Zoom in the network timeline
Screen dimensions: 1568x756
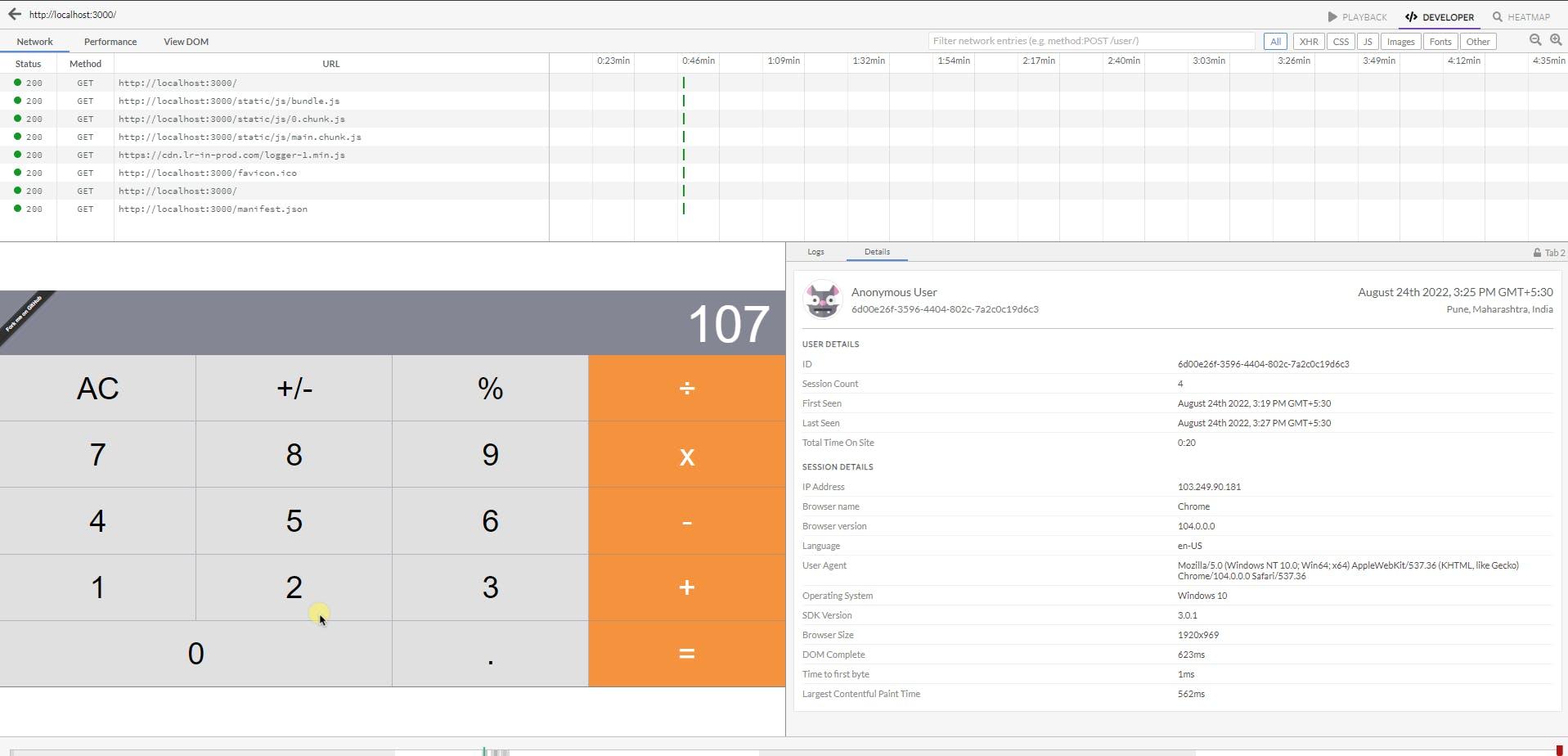click(x=1556, y=40)
